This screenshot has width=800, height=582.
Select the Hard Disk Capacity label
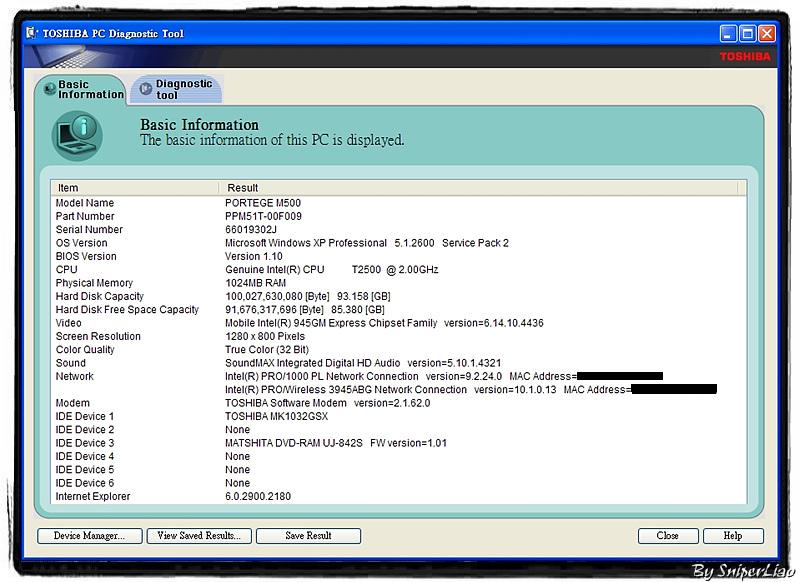[x=100, y=296]
